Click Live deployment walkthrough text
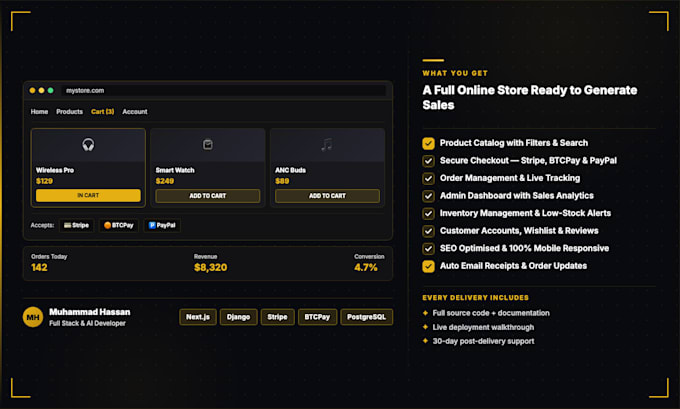The height and width of the screenshot is (409, 680). [x=483, y=327]
